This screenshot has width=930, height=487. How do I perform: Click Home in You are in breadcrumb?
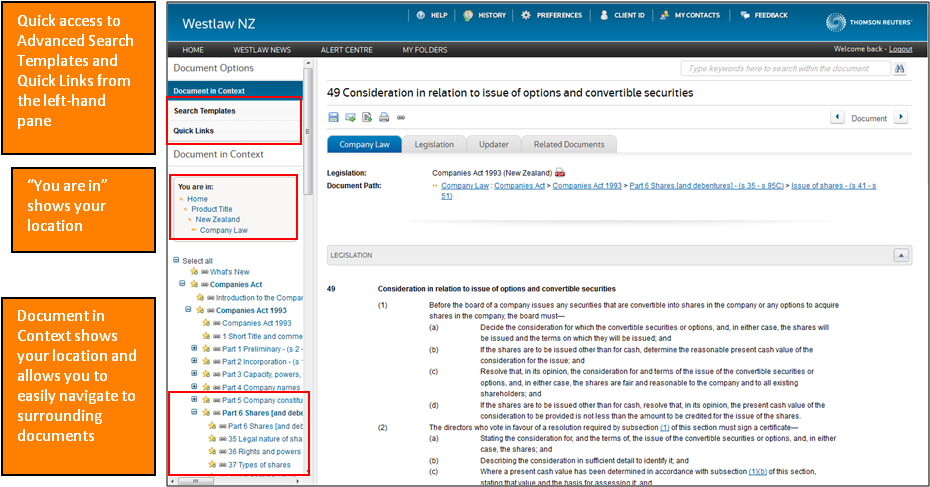(x=198, y=199)
